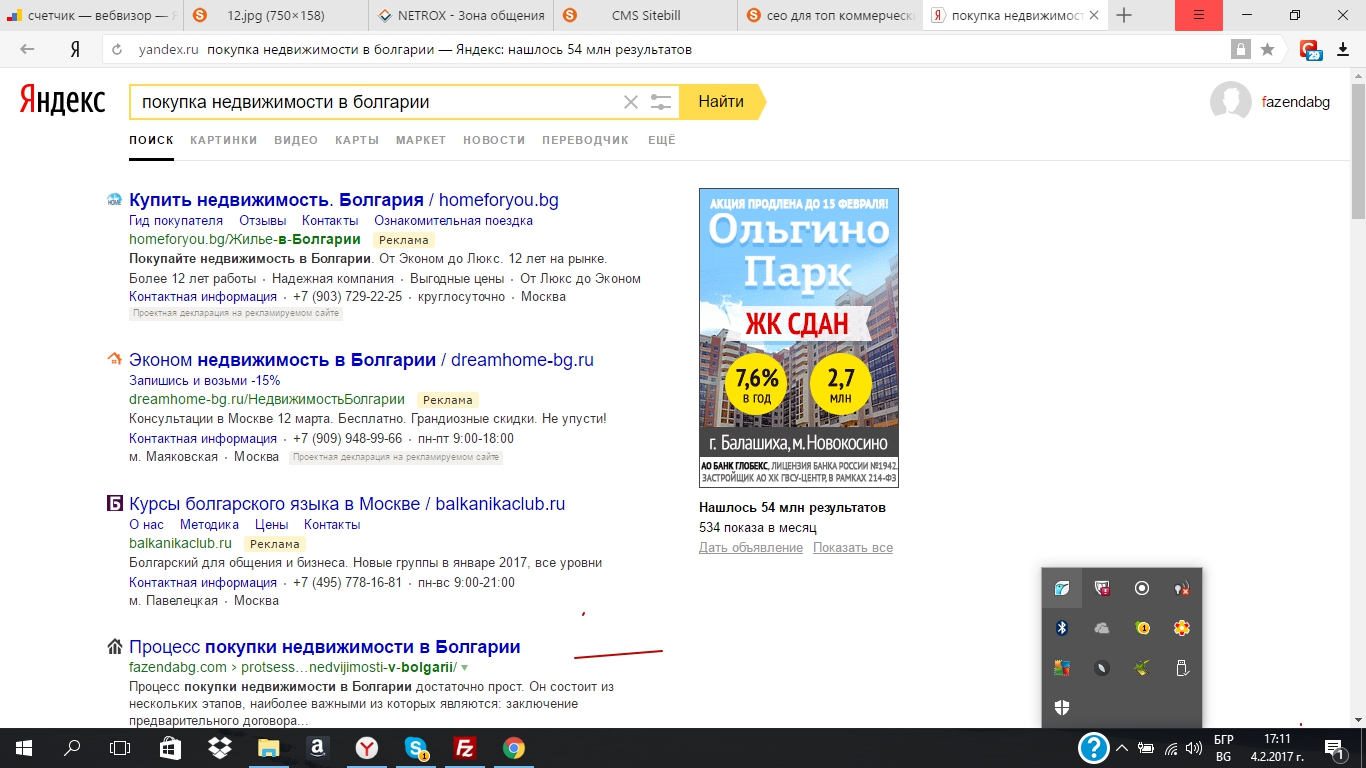Open the fazendabg user avatar
This screenshot has width=1366, height=768.
point(1231,102)
